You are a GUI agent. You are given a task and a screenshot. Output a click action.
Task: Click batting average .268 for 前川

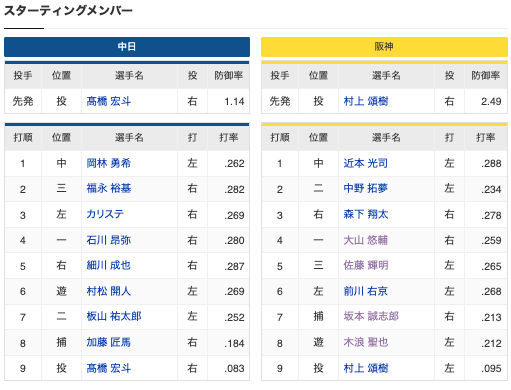(x=491, y=292)
